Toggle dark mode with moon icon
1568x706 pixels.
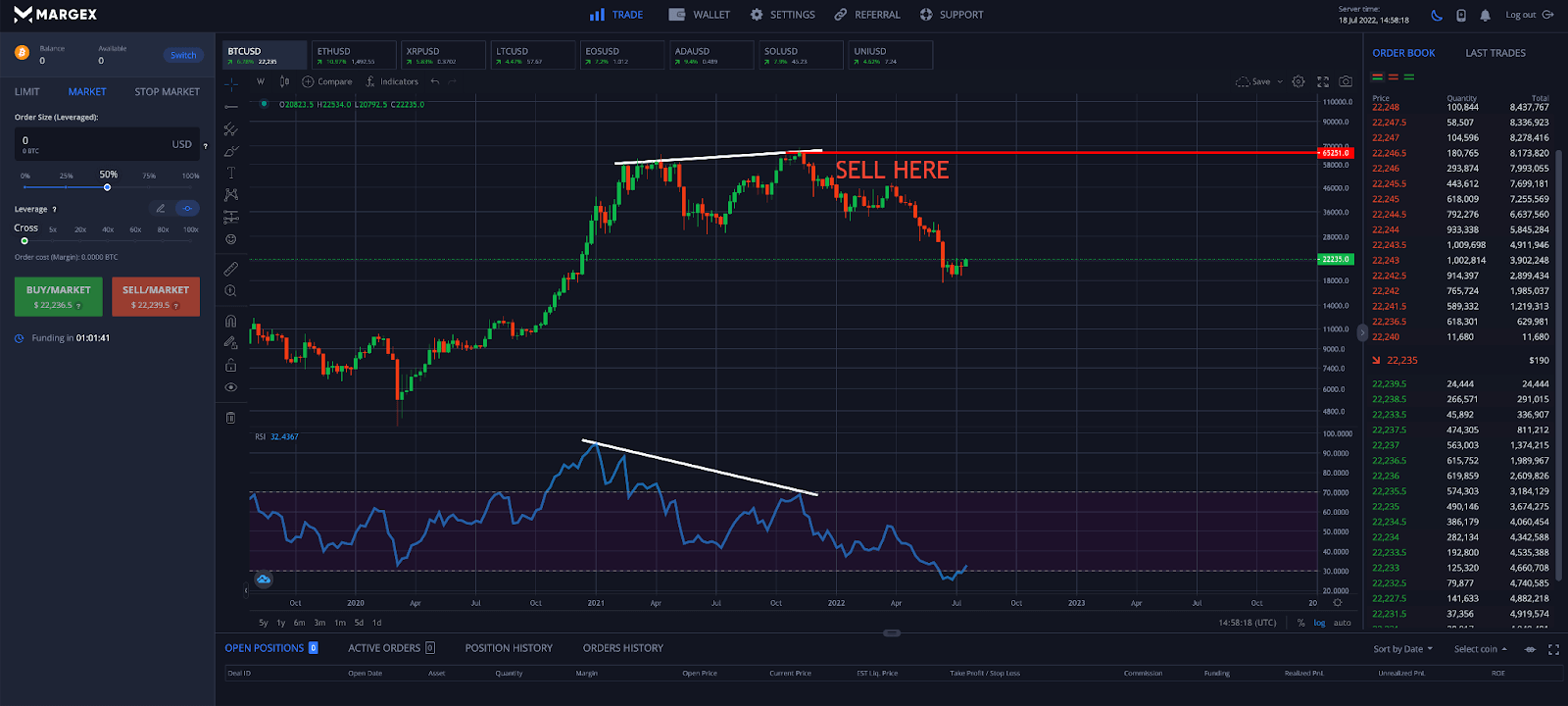pos(1437,15)
